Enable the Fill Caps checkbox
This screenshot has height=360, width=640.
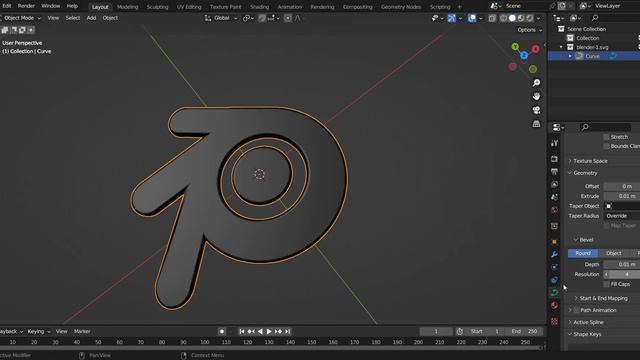coord(606,284)
